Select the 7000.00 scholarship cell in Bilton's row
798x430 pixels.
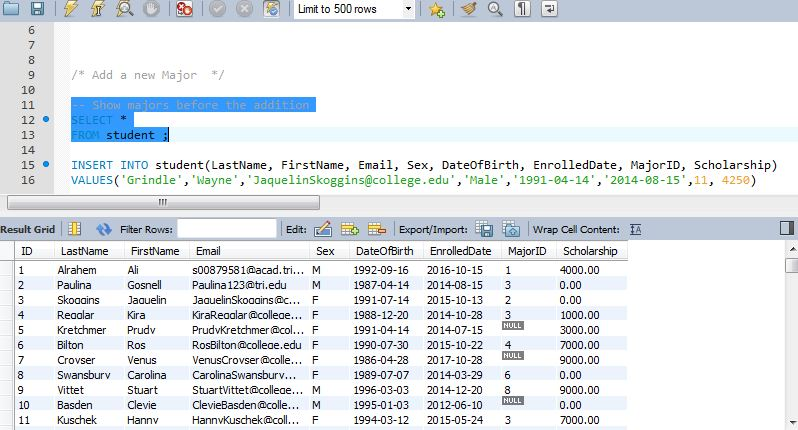[592, 345]
